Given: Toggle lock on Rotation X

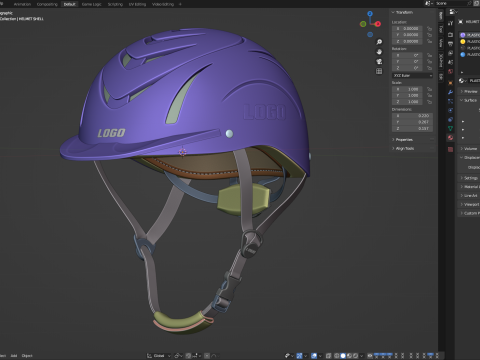Looking at the screenshot, I should pyautogui.click(x=429, y=55).
